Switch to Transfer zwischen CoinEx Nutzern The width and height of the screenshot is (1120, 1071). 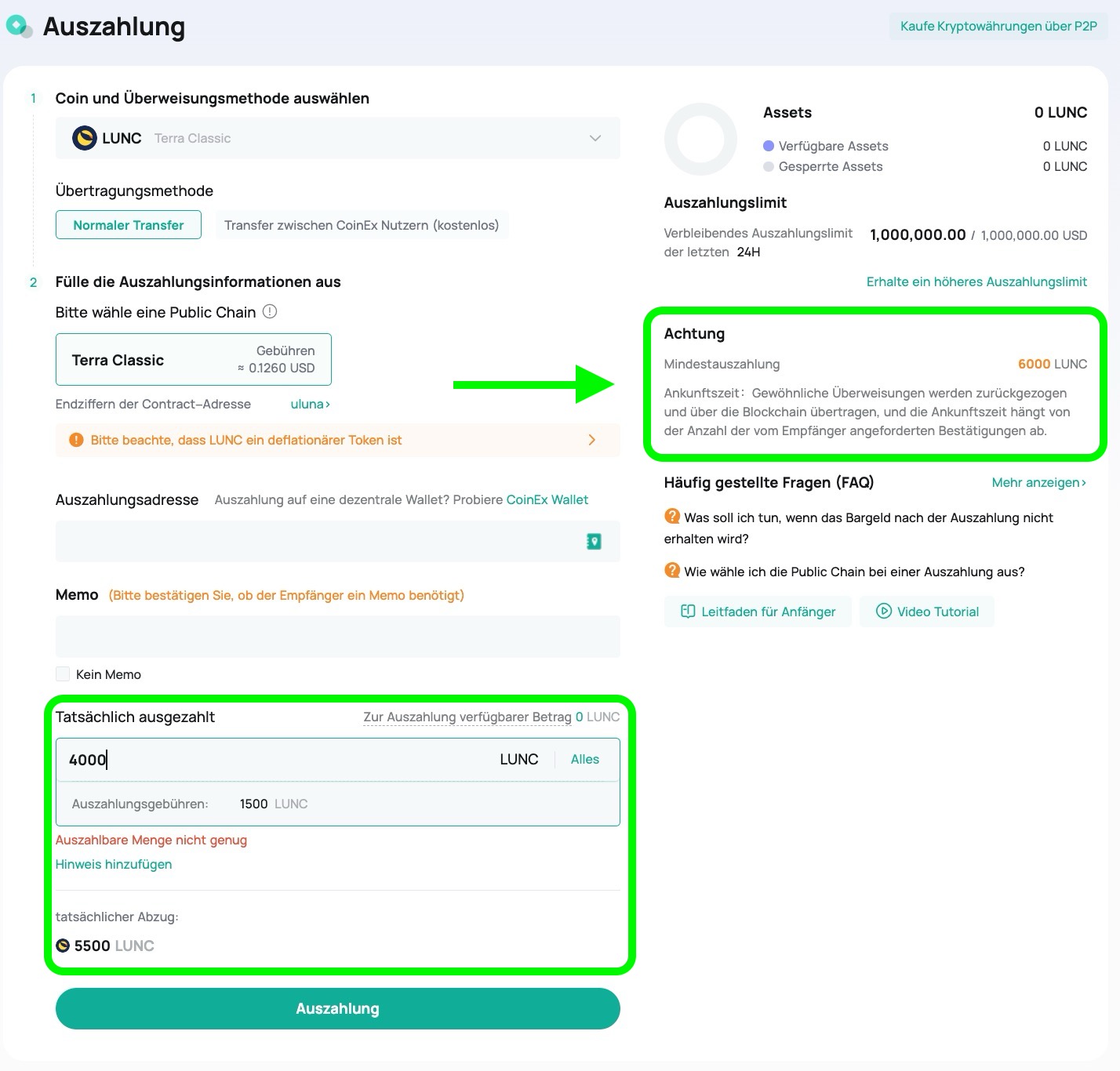coord(362,225)
